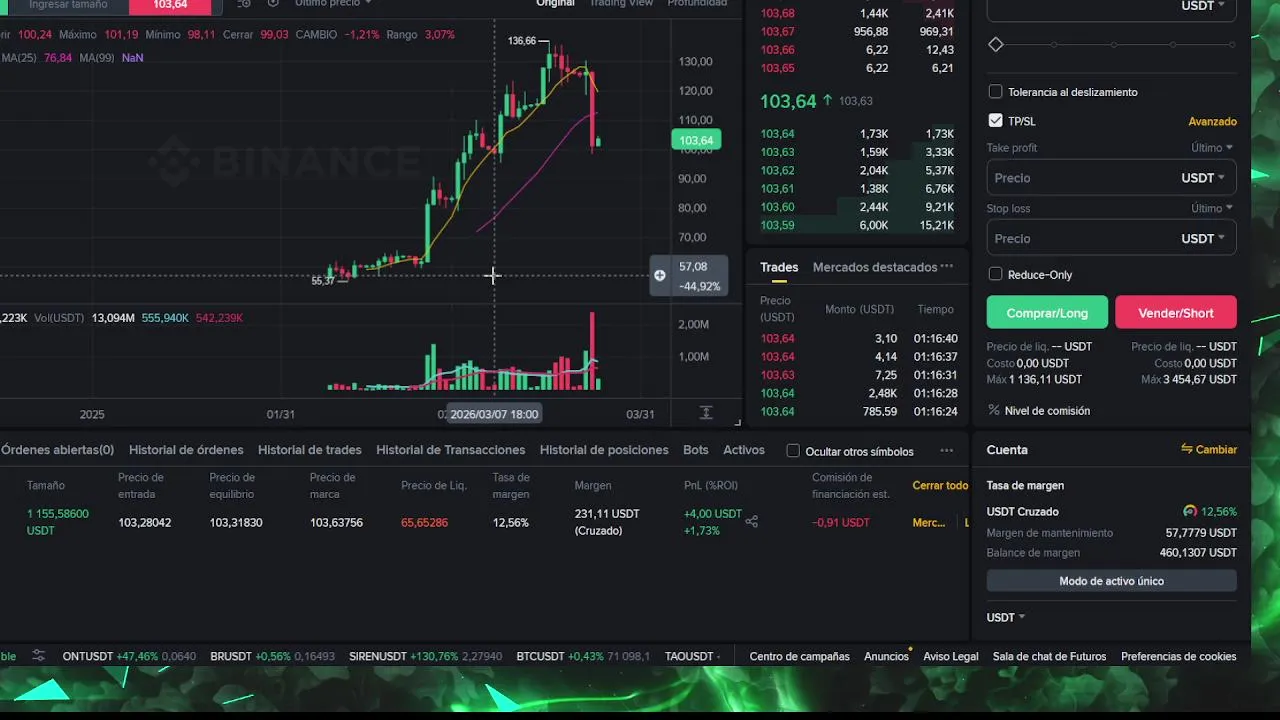
Task: Click Avanzado link beside TP/SL
Action: pos(1213,121)
